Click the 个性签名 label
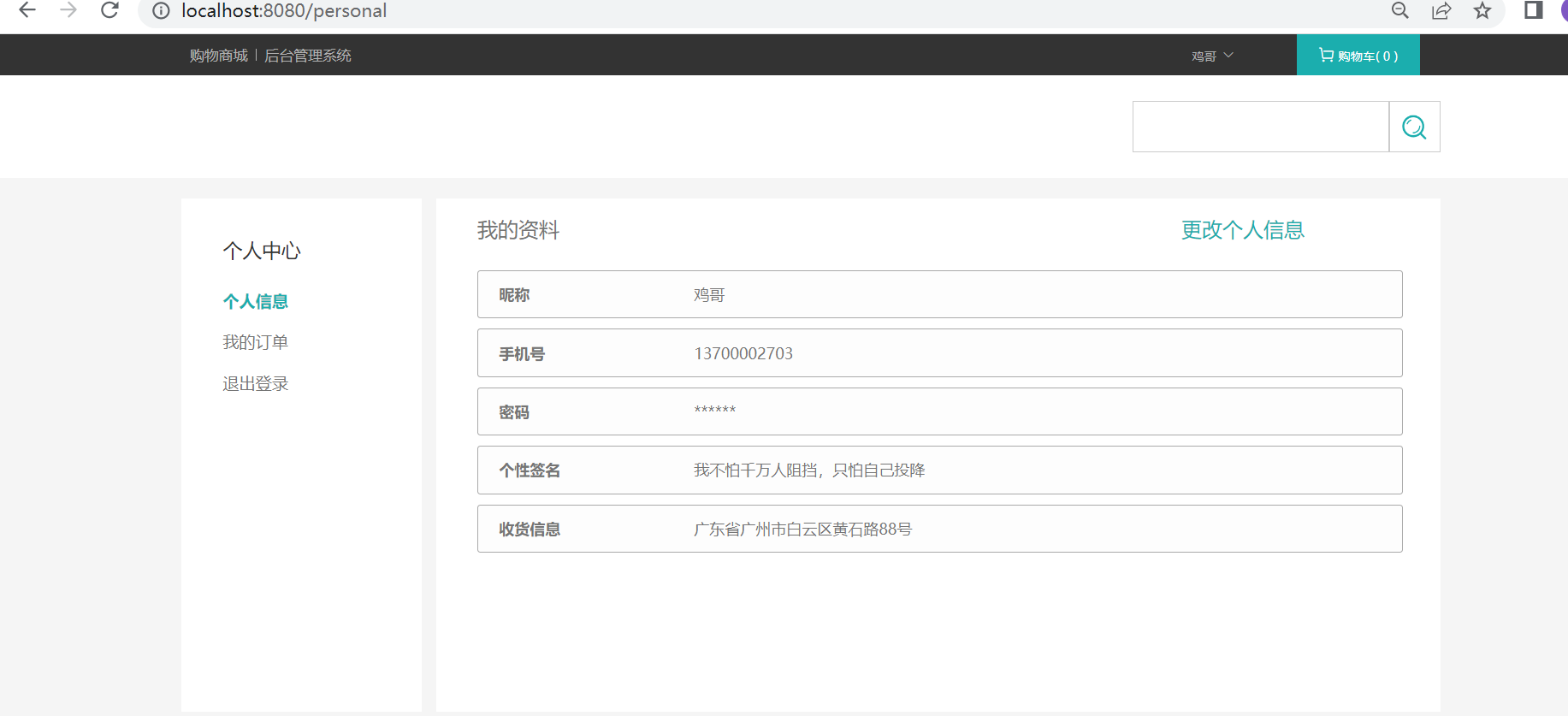This screenshot has height=716, width=1568. coord(530,470)
